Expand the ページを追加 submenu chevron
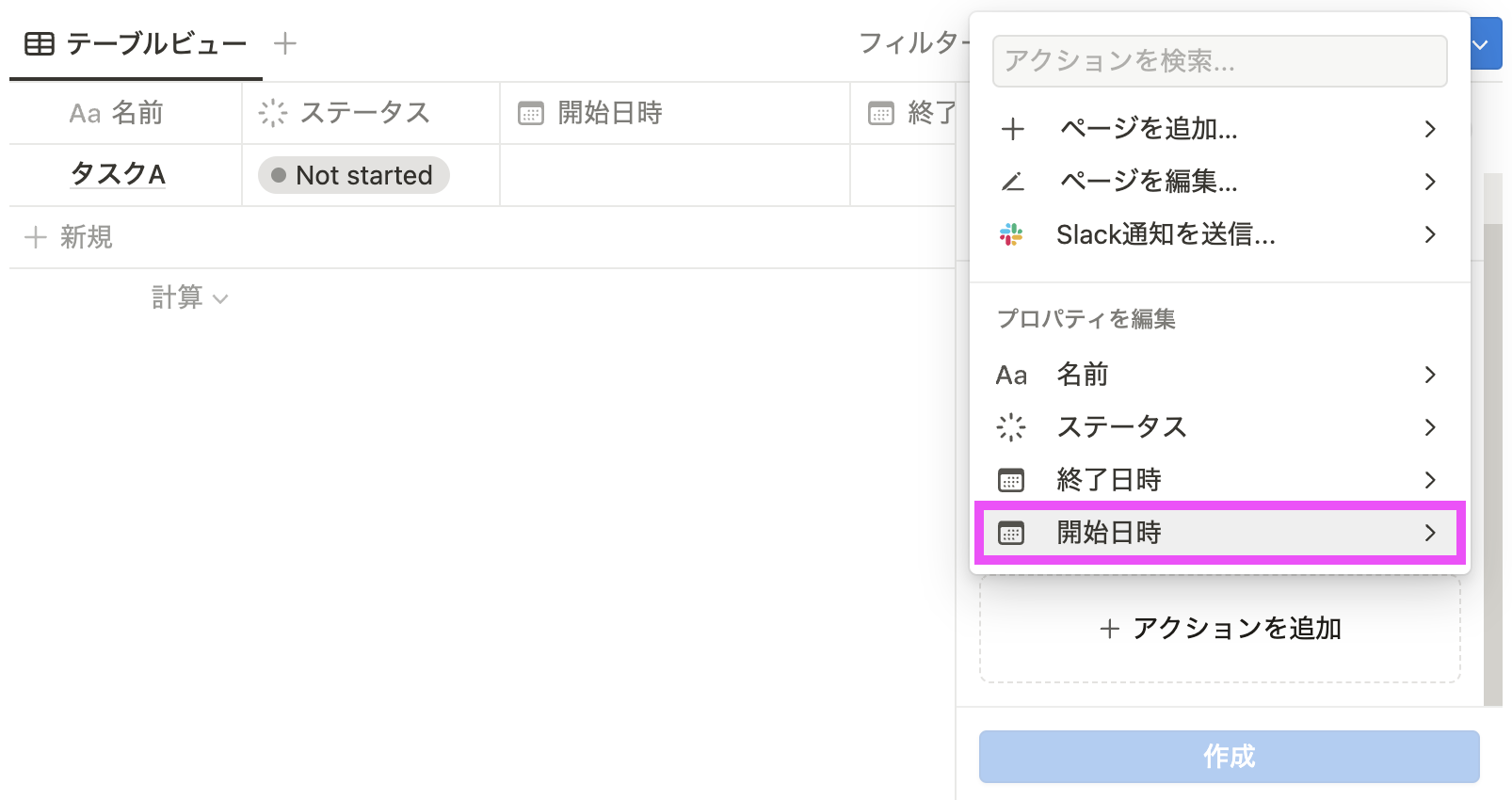1512x800 pixels. (1430, 129)
